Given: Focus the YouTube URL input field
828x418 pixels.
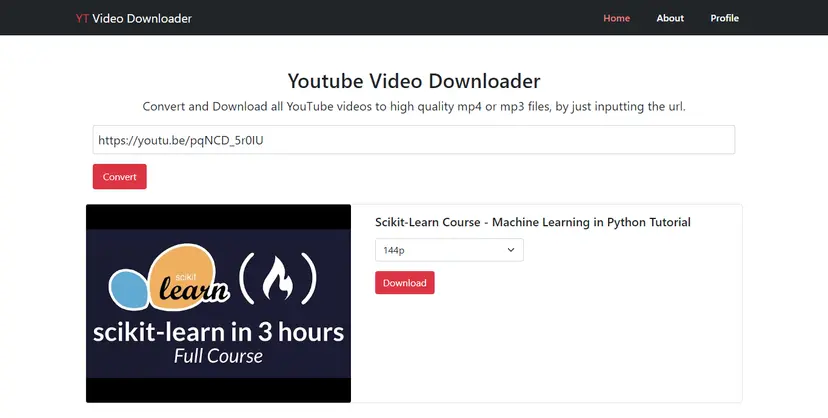Looking at the screenshot, I should pos(413,140).
